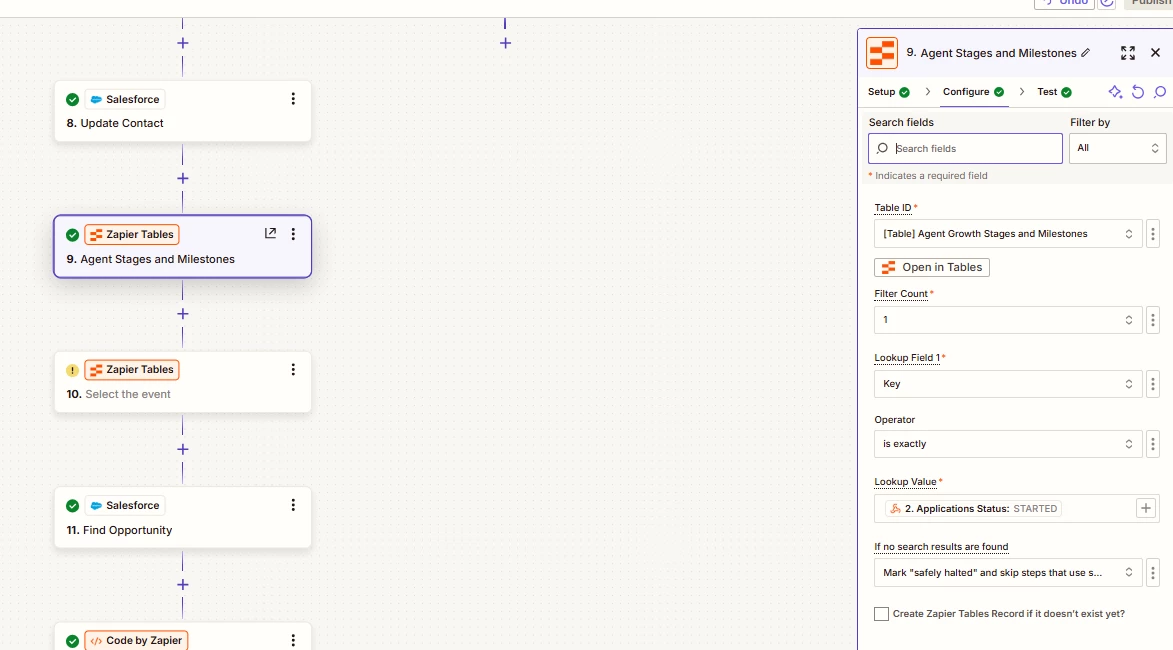Select step 11 Find Opportunity card

point(183,518)
